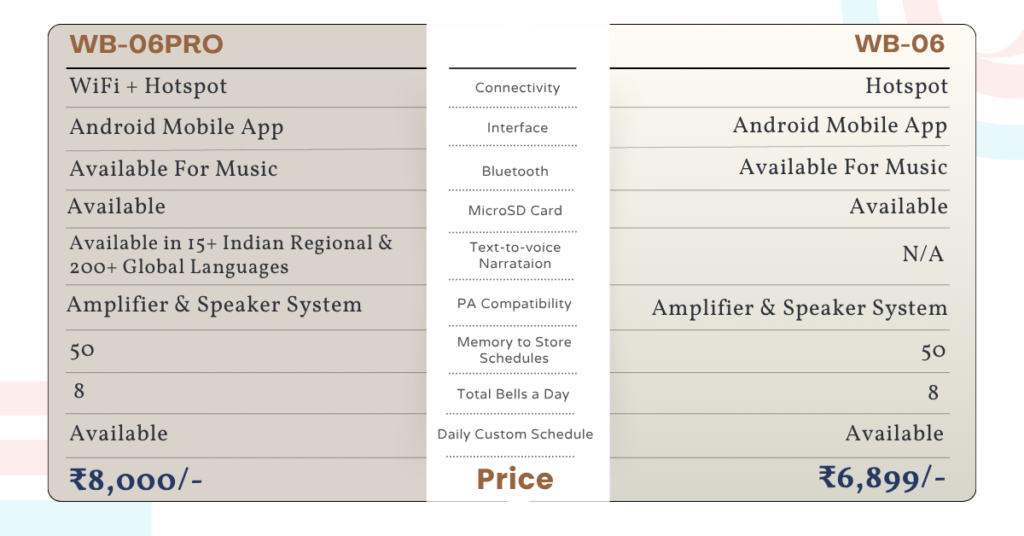
Task: Select the WiFi + Hotspot cell
Action: pyautogui.click(x=148, y=87)
